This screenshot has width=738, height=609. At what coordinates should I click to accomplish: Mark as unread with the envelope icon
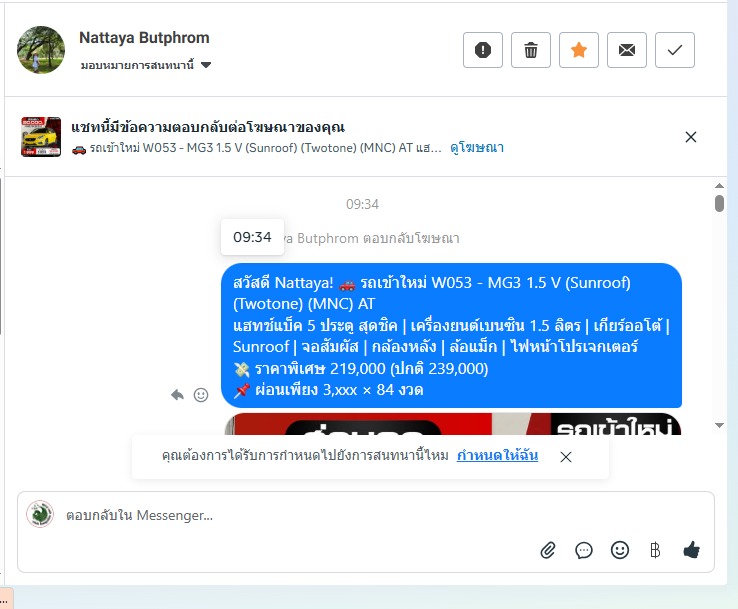pos(627,50)
